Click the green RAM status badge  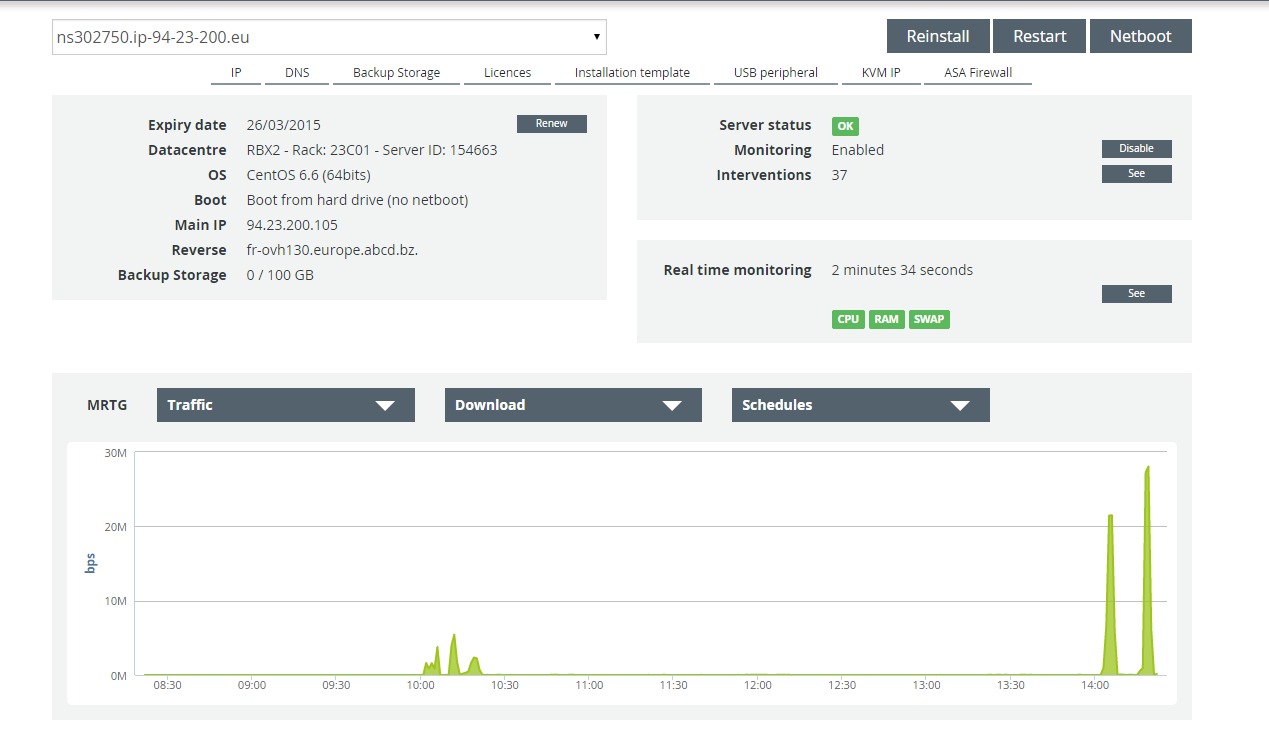click(x=886, y=319)
